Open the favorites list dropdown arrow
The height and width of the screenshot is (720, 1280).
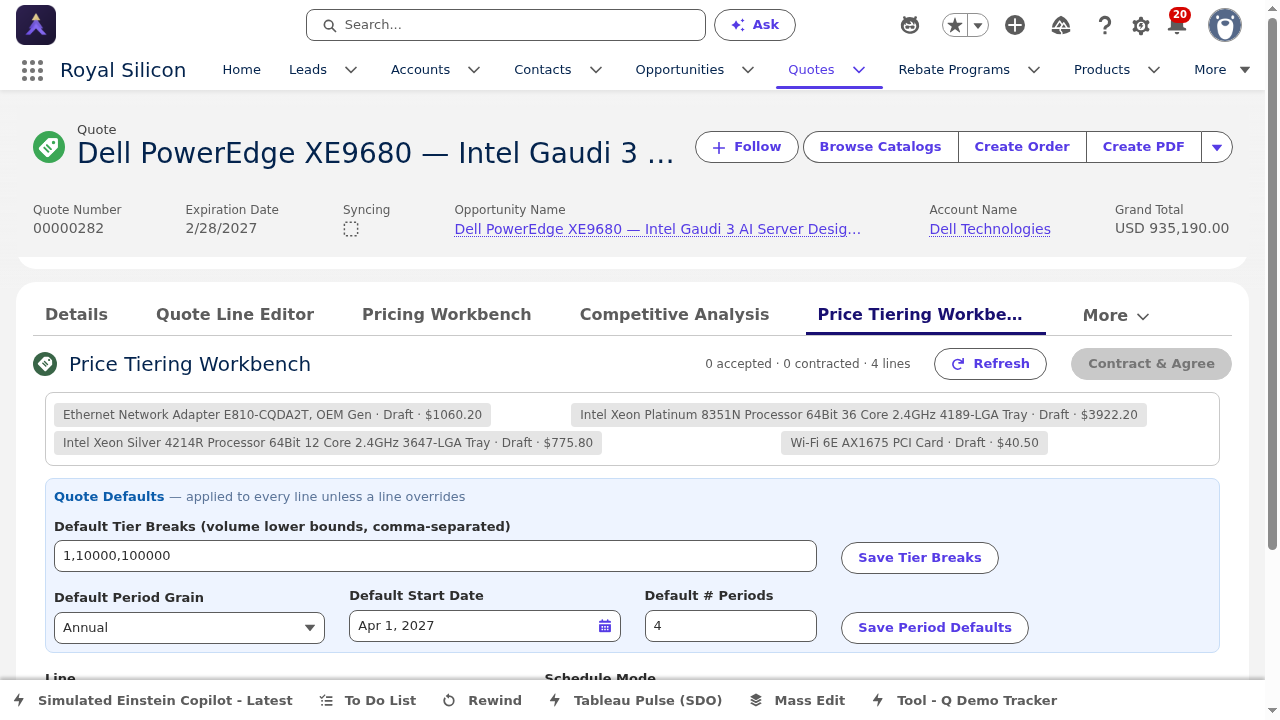(x=979, y=25)
